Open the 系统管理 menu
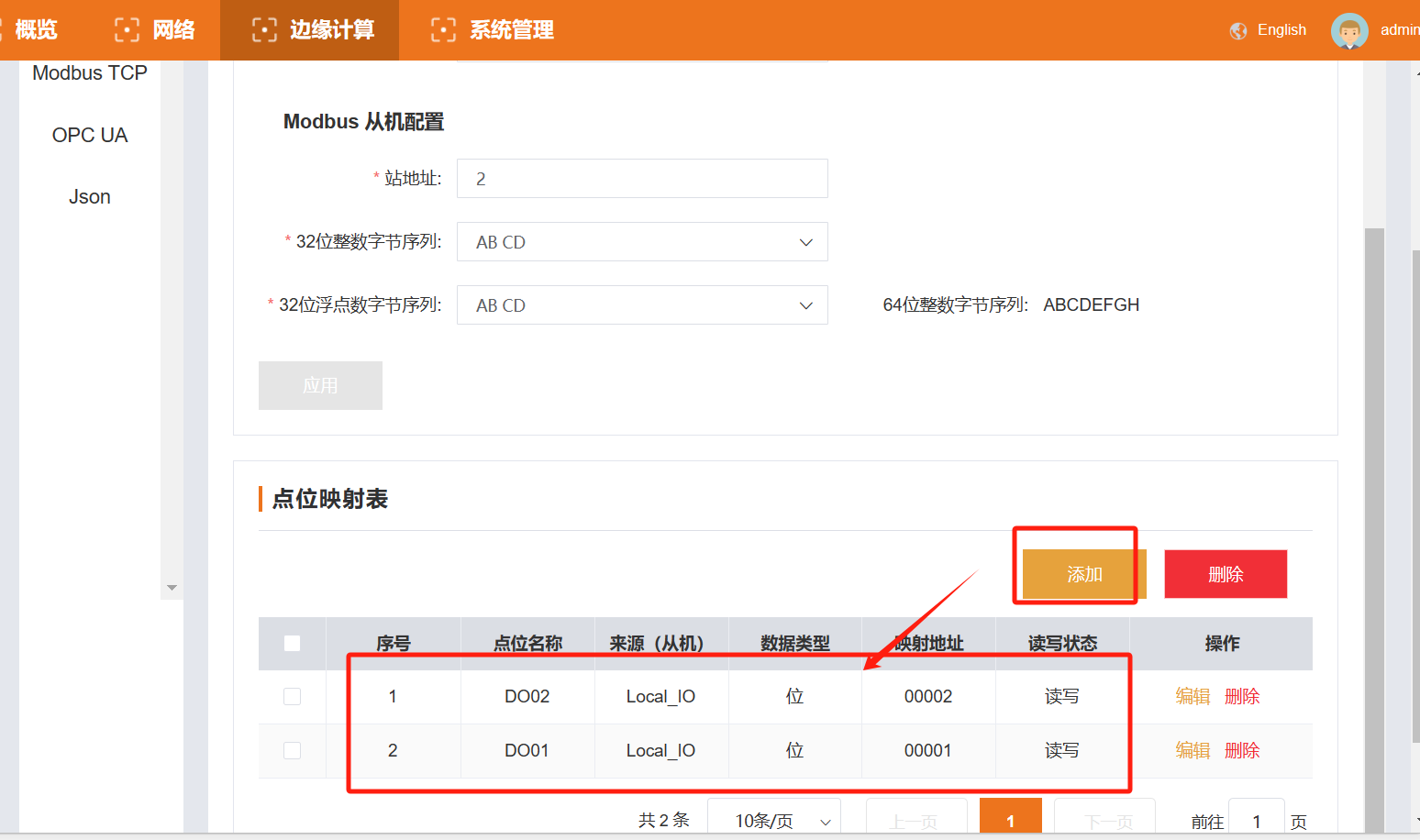Image resolution: width=1420 pixels, height=840 pixels. click(511, 30)
